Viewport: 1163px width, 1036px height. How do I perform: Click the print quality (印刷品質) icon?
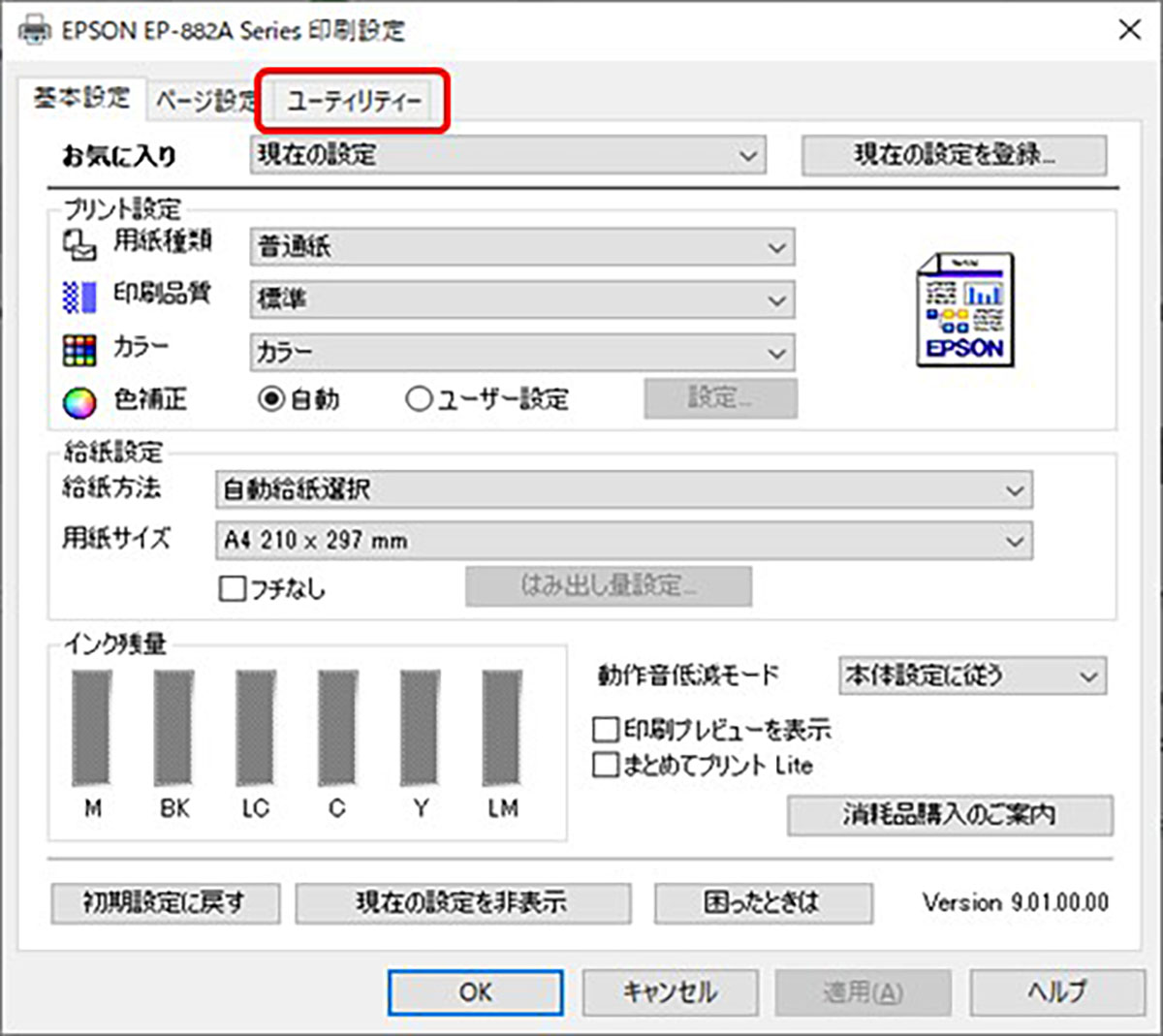pos(79,297)
